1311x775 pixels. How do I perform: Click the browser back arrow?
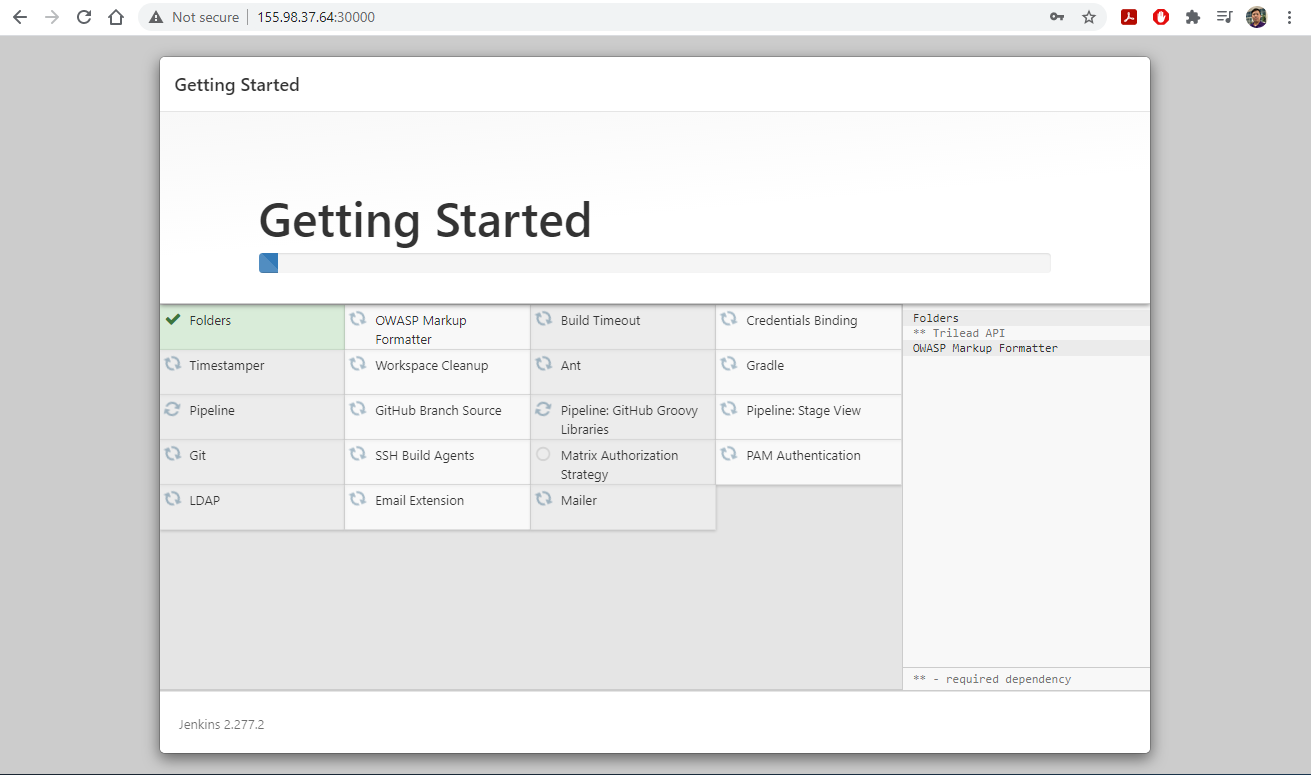20,17
